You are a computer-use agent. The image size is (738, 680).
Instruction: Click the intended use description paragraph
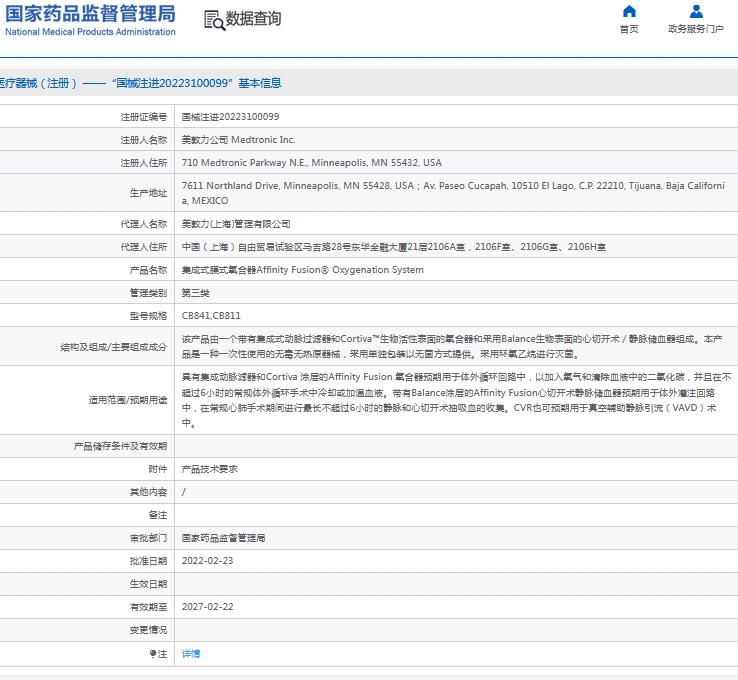pyautogui.click(x=457, y=400)
